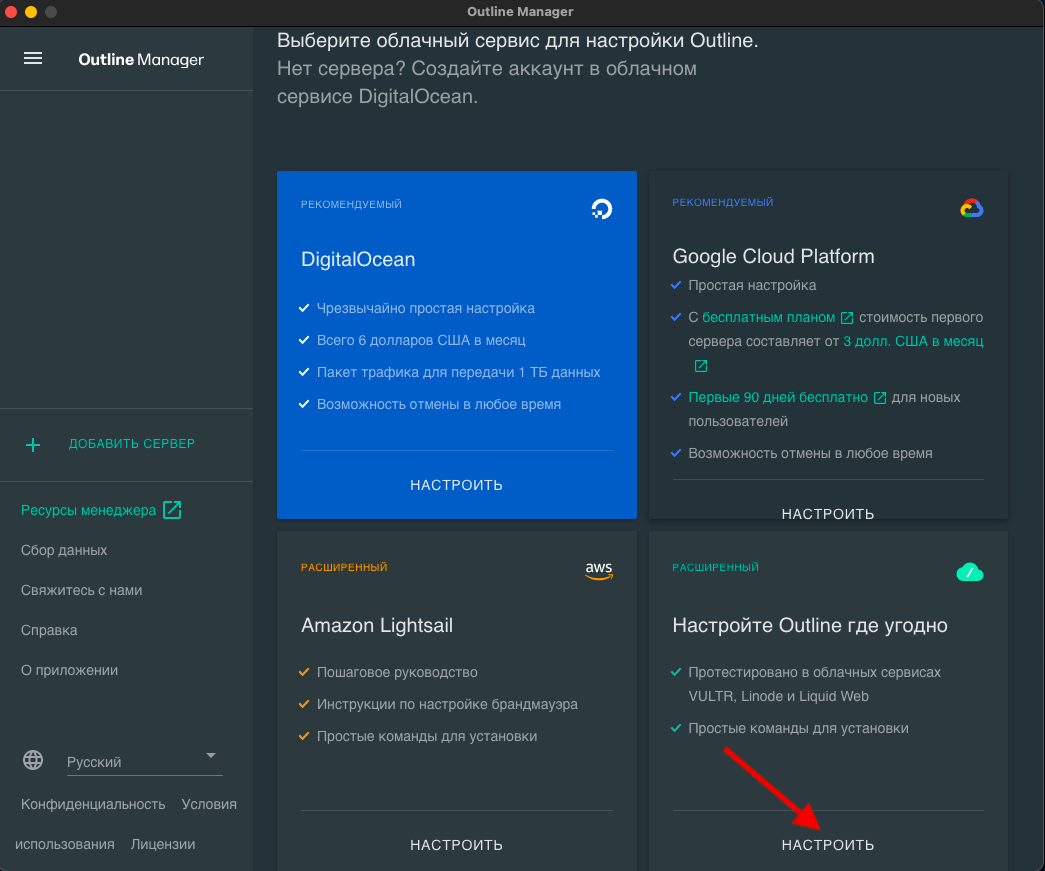
Task: Click Инструкции по настройке брандмауэра text
Action: [x=447, y=704]
